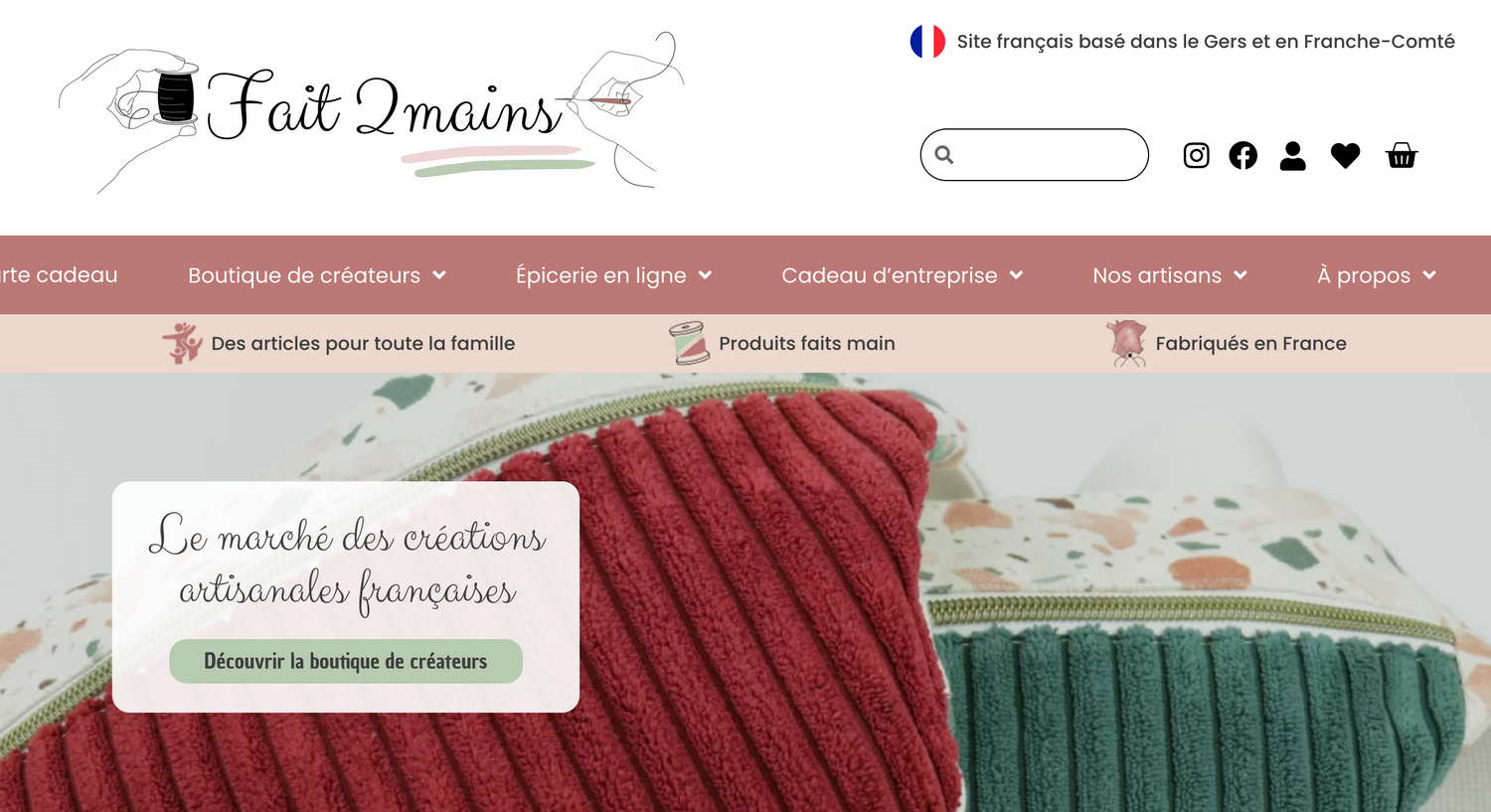Click the thread spool icon near Produits faits main

689,343
